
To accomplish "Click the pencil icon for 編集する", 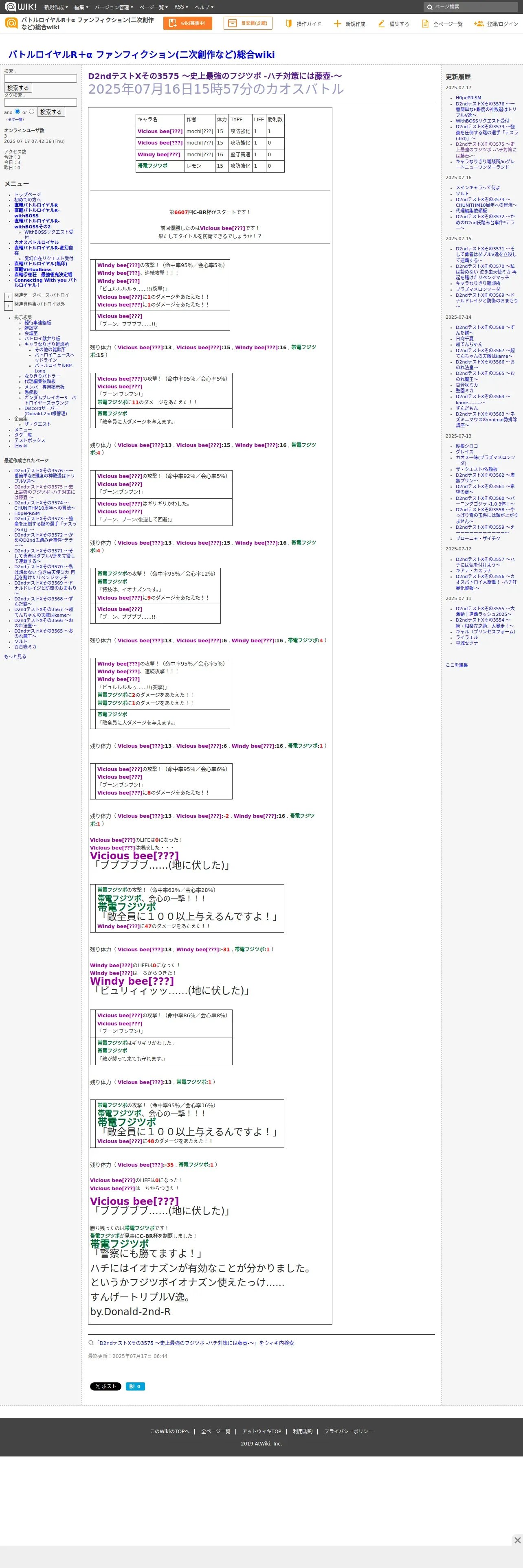I will point(381,24).
